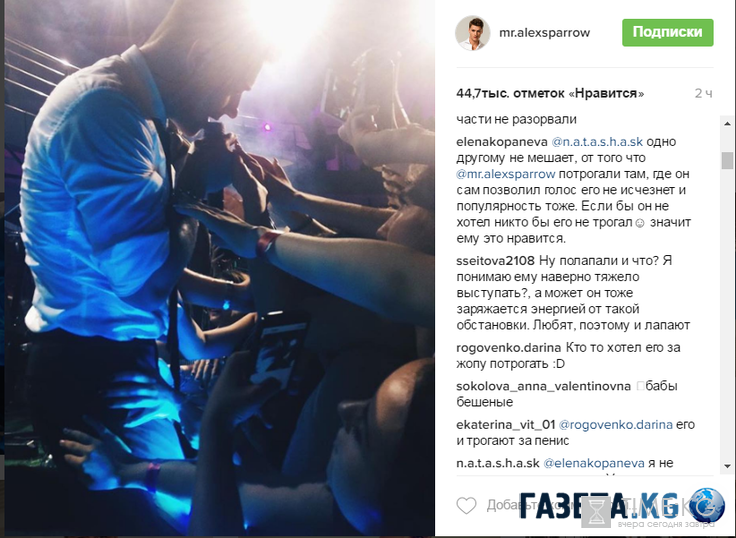Click the green Подписки button
The width and height of the screenshot is (736, 538).
click(667, 32)
